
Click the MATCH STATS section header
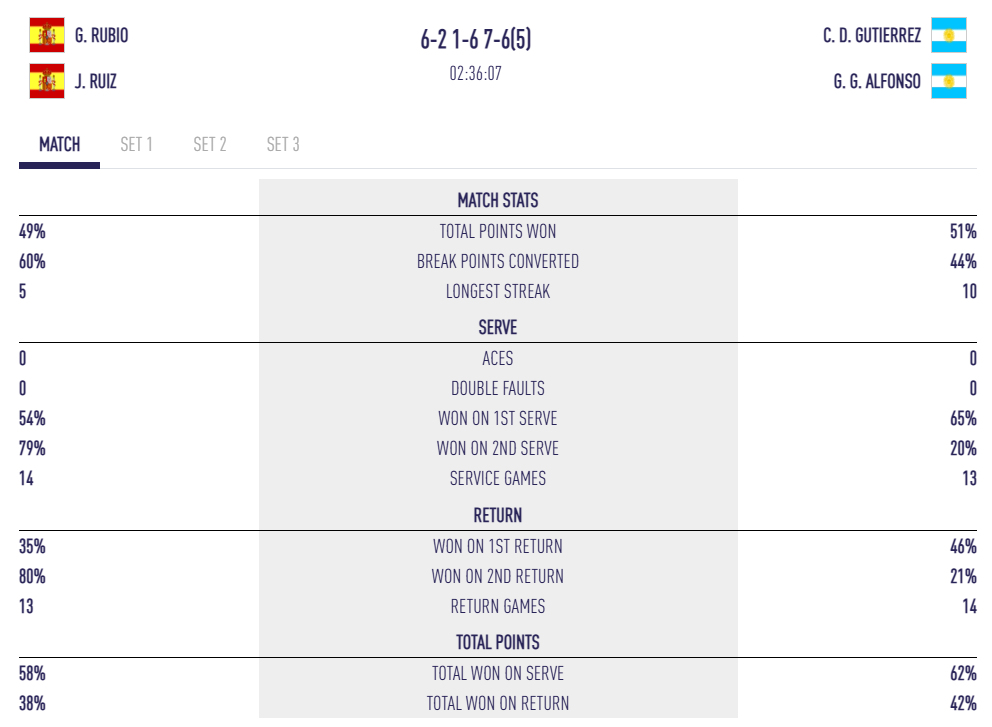click(x=498, y=200)
